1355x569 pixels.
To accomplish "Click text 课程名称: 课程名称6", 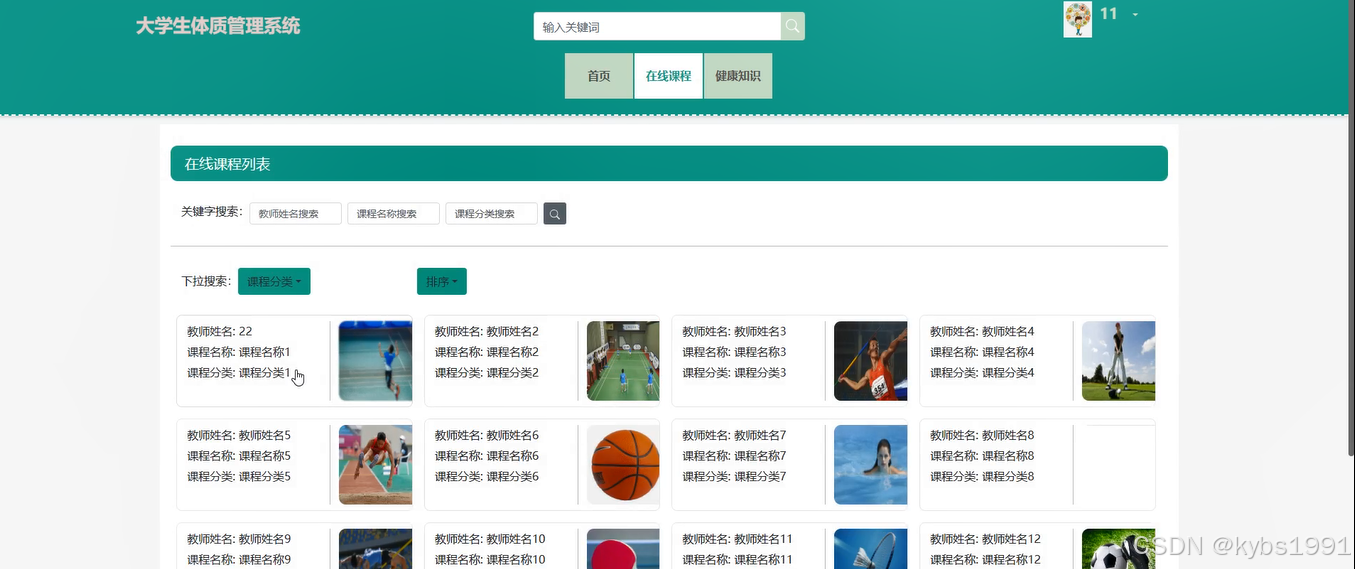I will (487, 456).
